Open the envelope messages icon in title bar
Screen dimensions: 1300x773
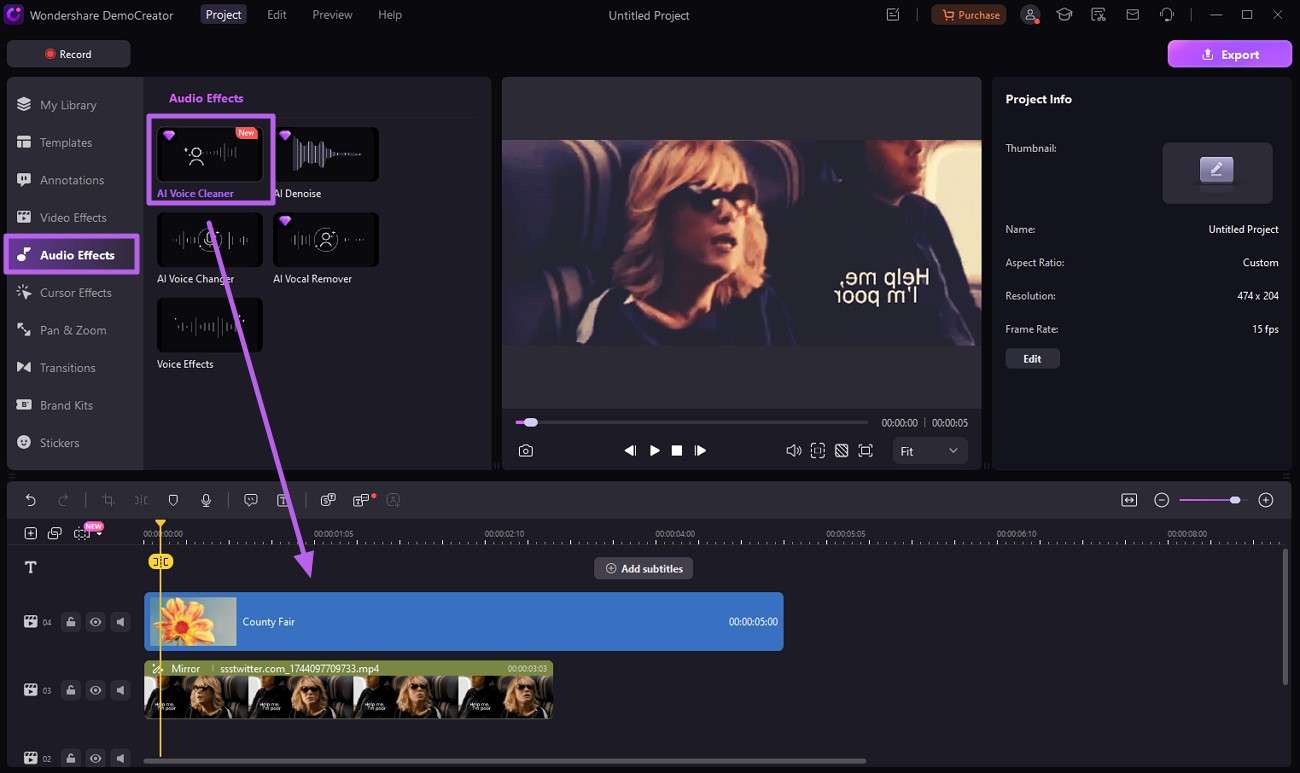(1132, 15)
